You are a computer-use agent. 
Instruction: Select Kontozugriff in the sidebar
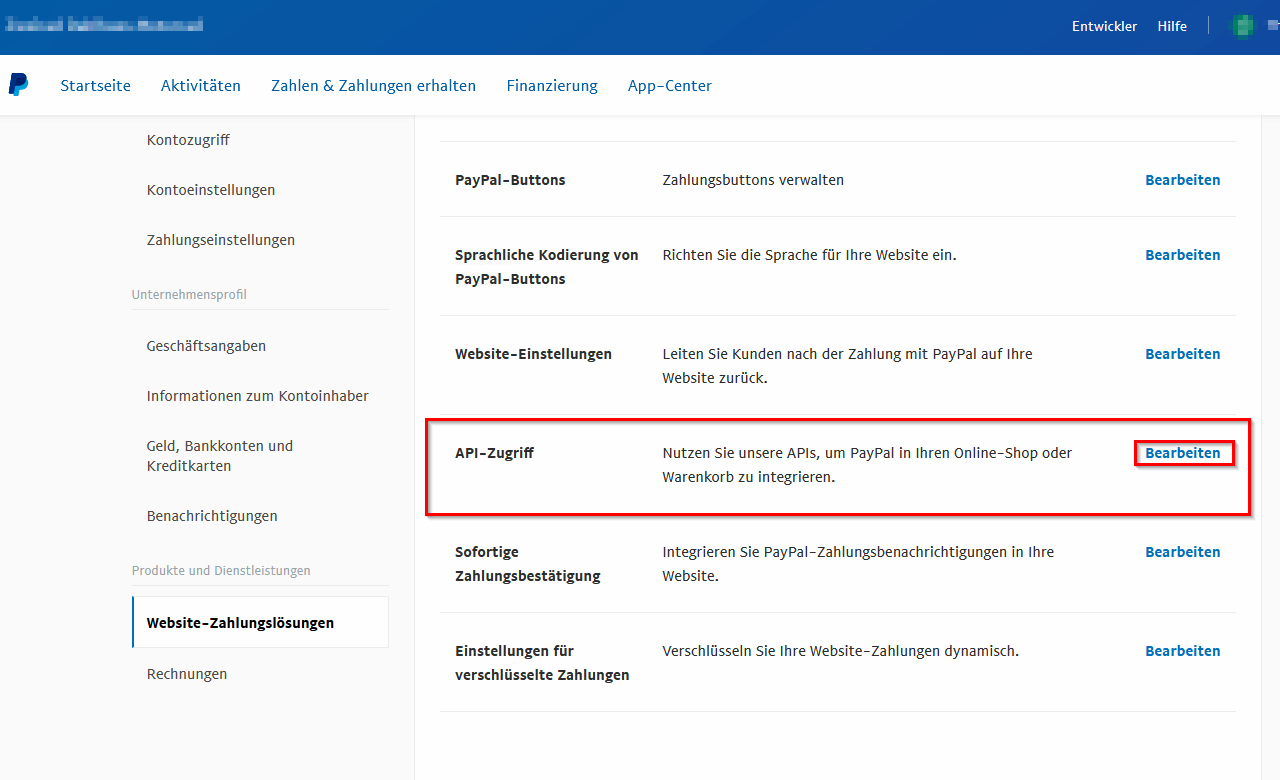point(188,140)
